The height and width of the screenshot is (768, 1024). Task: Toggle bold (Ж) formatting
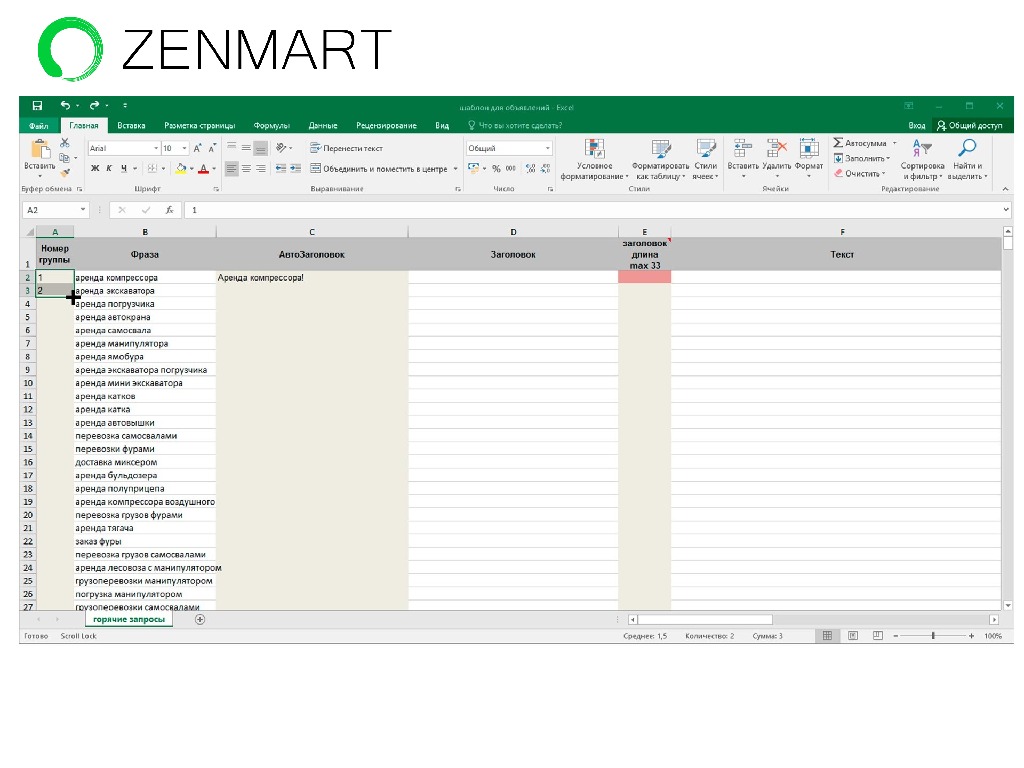click(x=95, y=168)
